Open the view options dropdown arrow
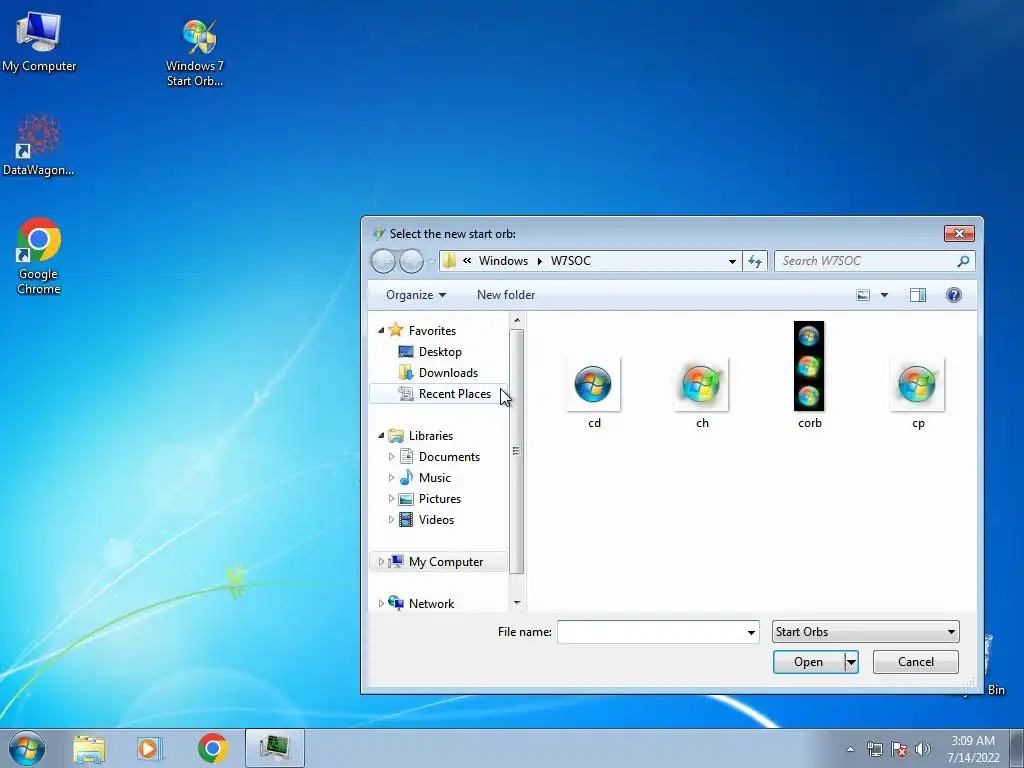 pos(884,295)
